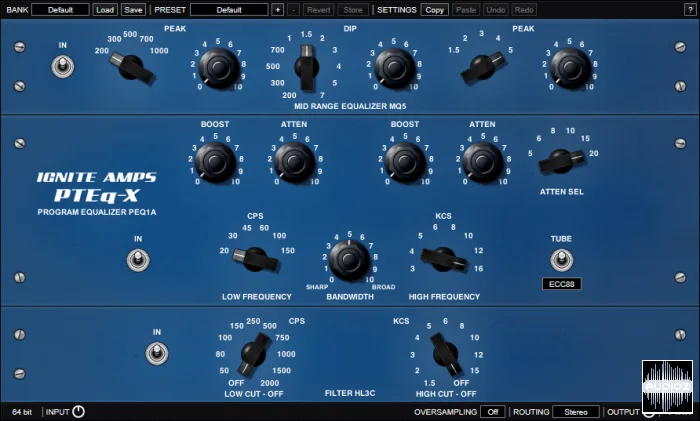Screen dimensions: 700x421
Task: Open the Oversampling Off selector
Action: (493, 412)
